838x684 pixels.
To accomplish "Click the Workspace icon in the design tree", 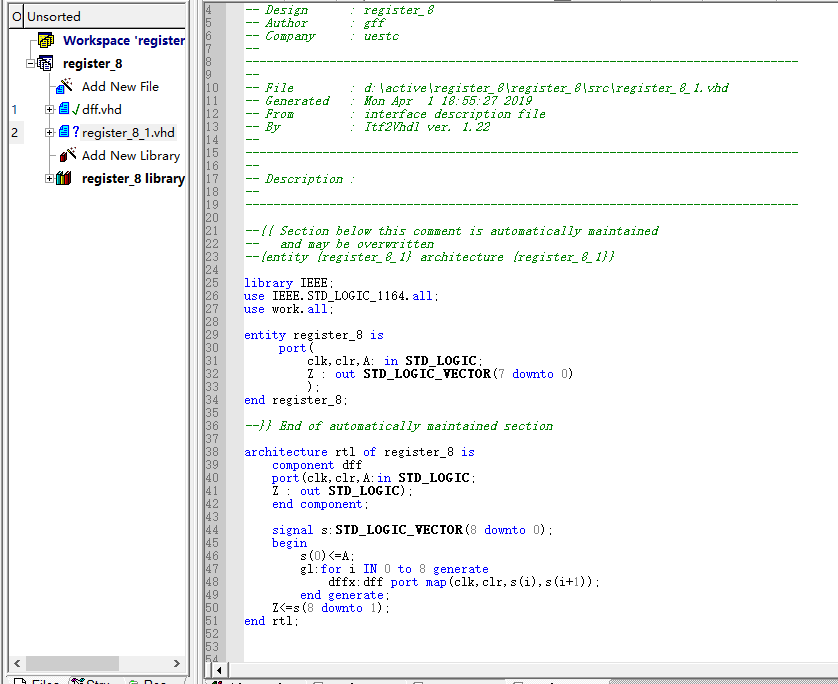I will 46,40.
